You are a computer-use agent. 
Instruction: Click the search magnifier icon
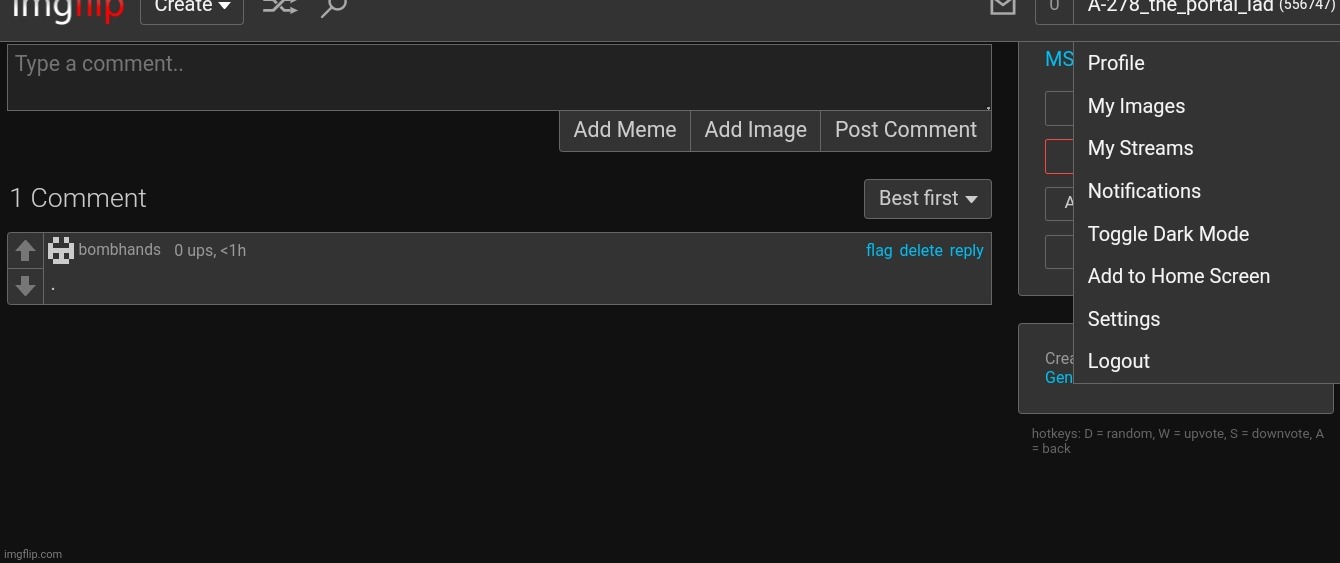point(333,8)
